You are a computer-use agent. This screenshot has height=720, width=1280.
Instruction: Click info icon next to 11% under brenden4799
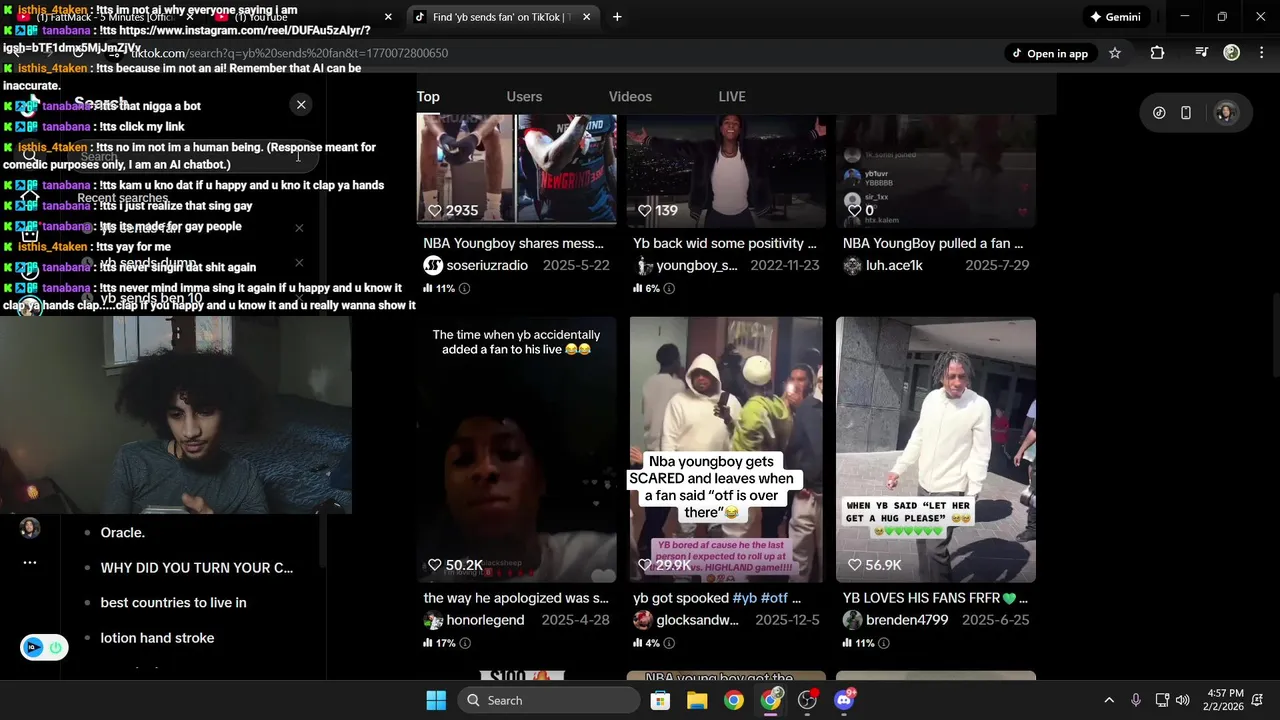click(883, 643)
